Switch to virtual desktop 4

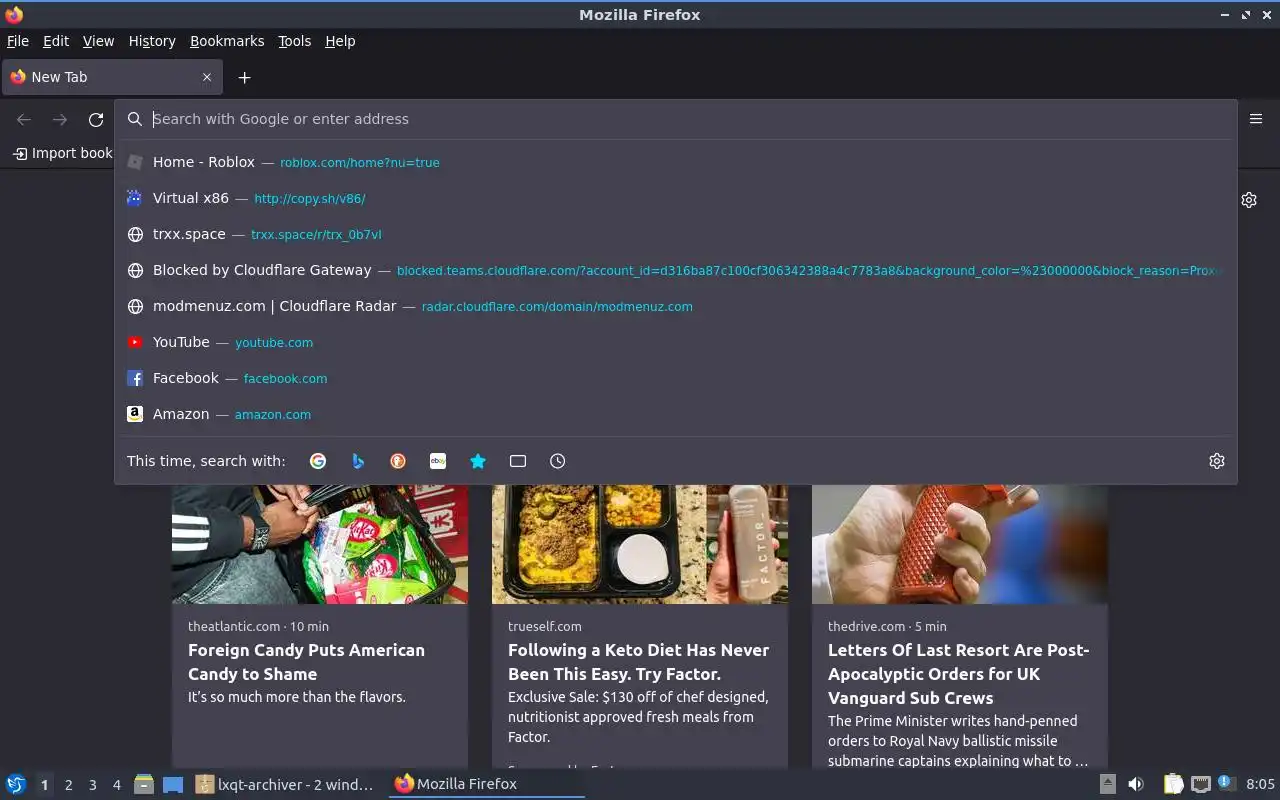click(x=116, y=785)
